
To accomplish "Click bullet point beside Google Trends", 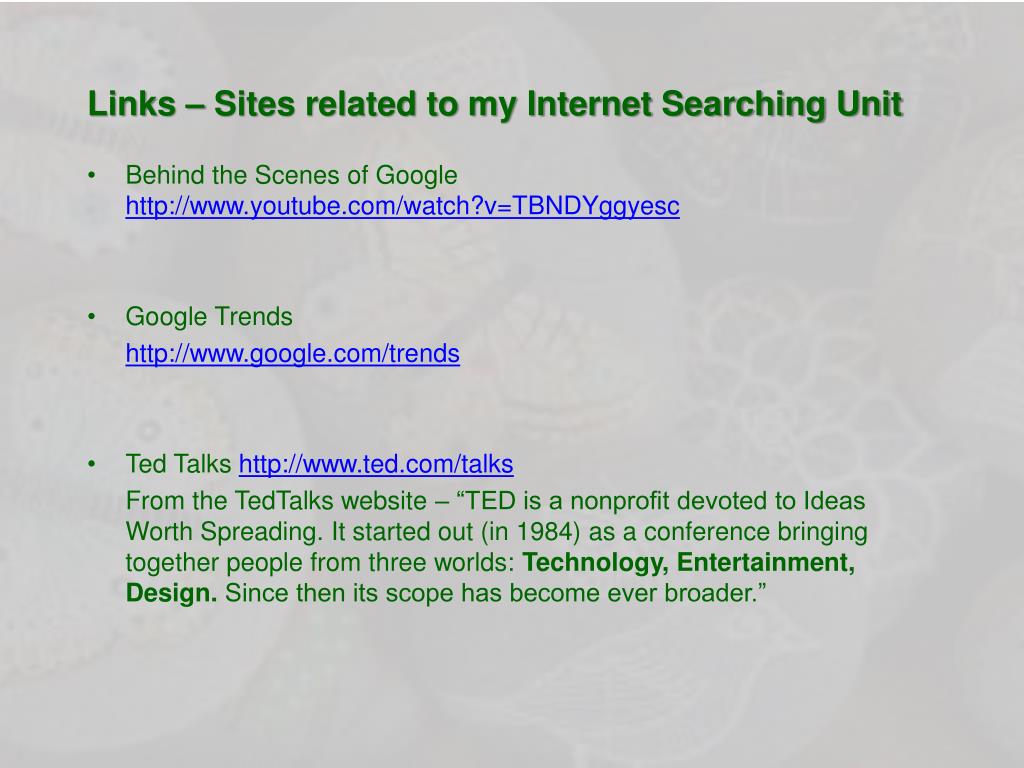I will (x=91, y=317).
